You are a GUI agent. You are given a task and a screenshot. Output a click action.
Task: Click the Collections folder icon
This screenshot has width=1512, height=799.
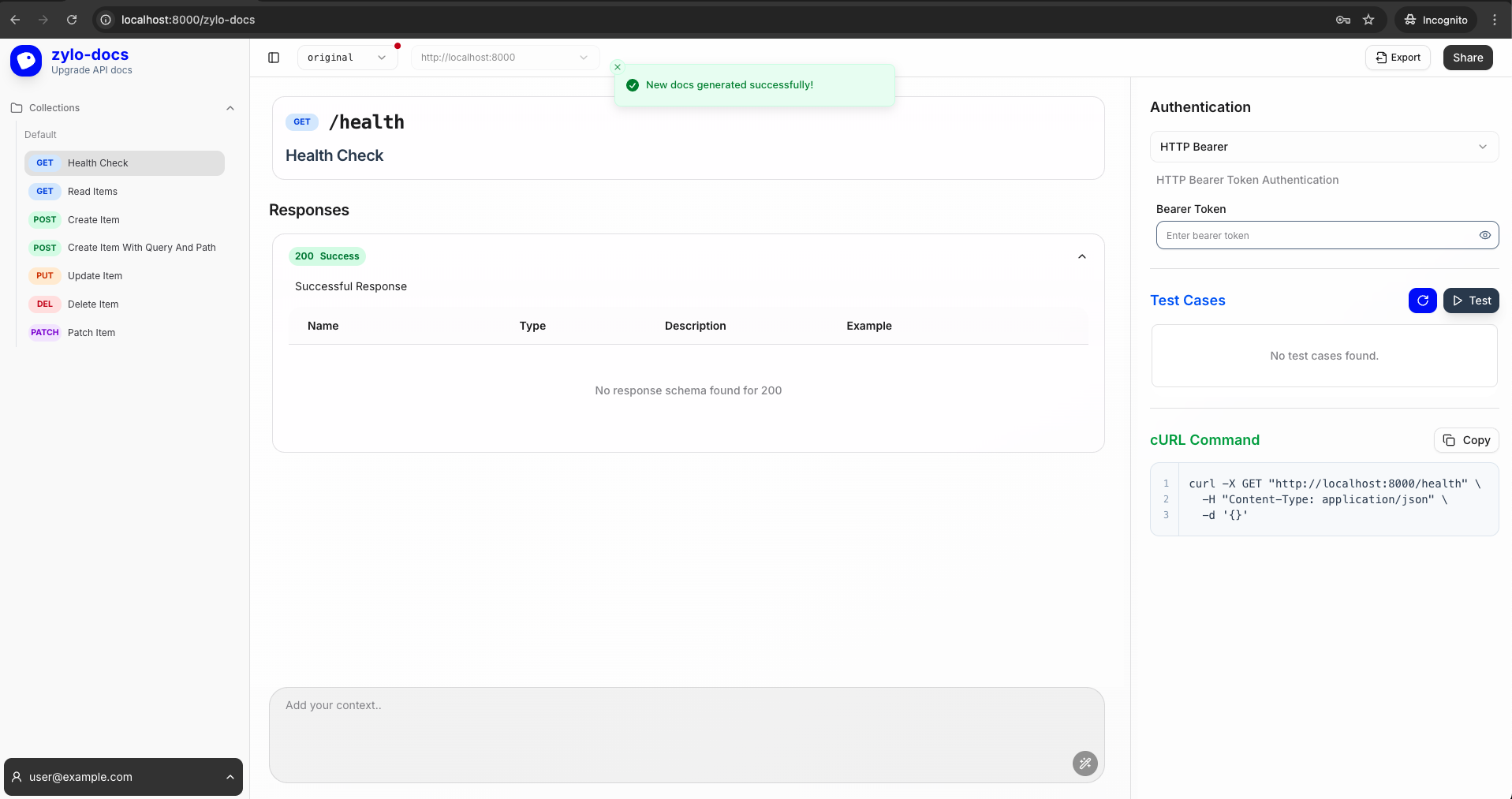point(17,108)
